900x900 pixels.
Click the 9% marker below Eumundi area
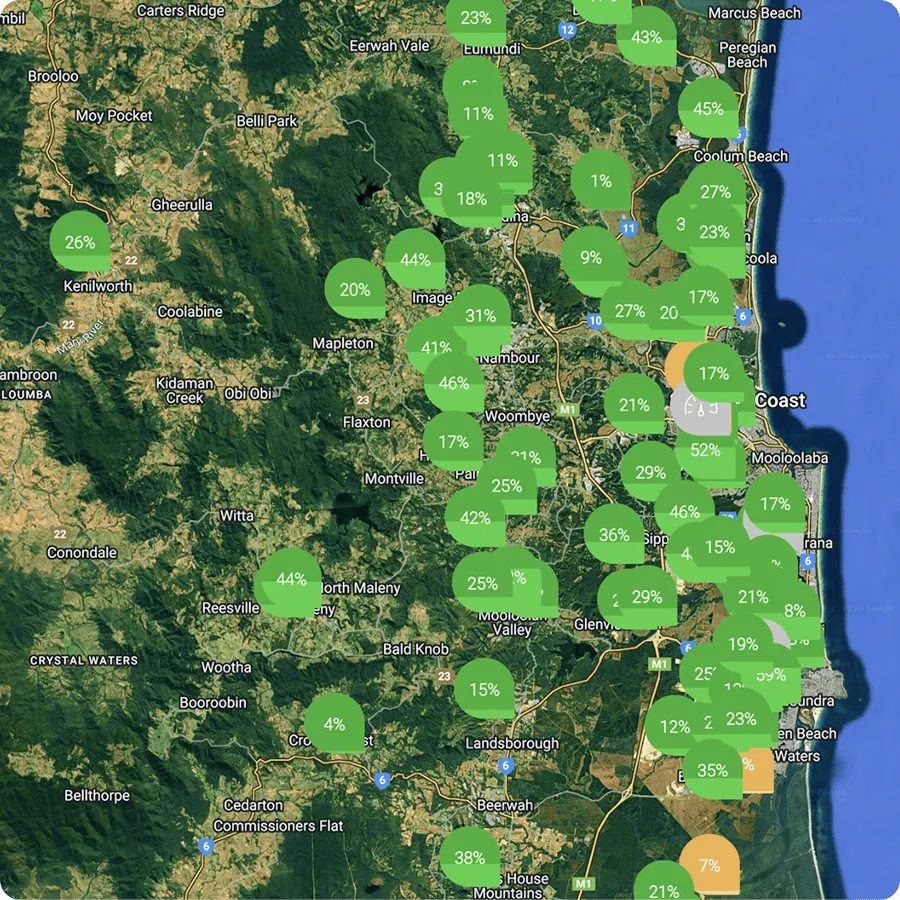click(590, 257)
